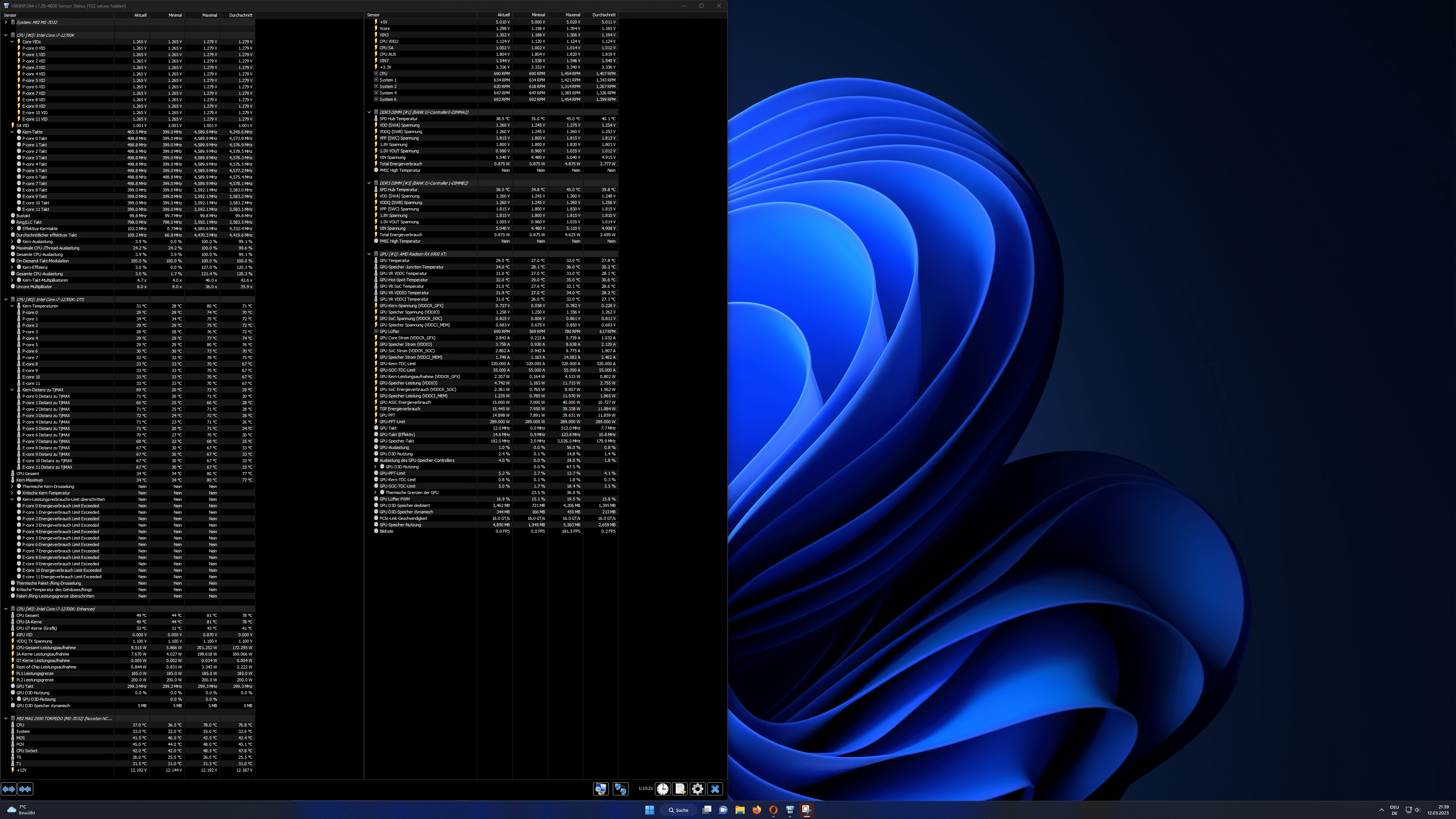Screen dimensions: 1456x819
Task: Click the Suche search box
Action: click(678, 810)
